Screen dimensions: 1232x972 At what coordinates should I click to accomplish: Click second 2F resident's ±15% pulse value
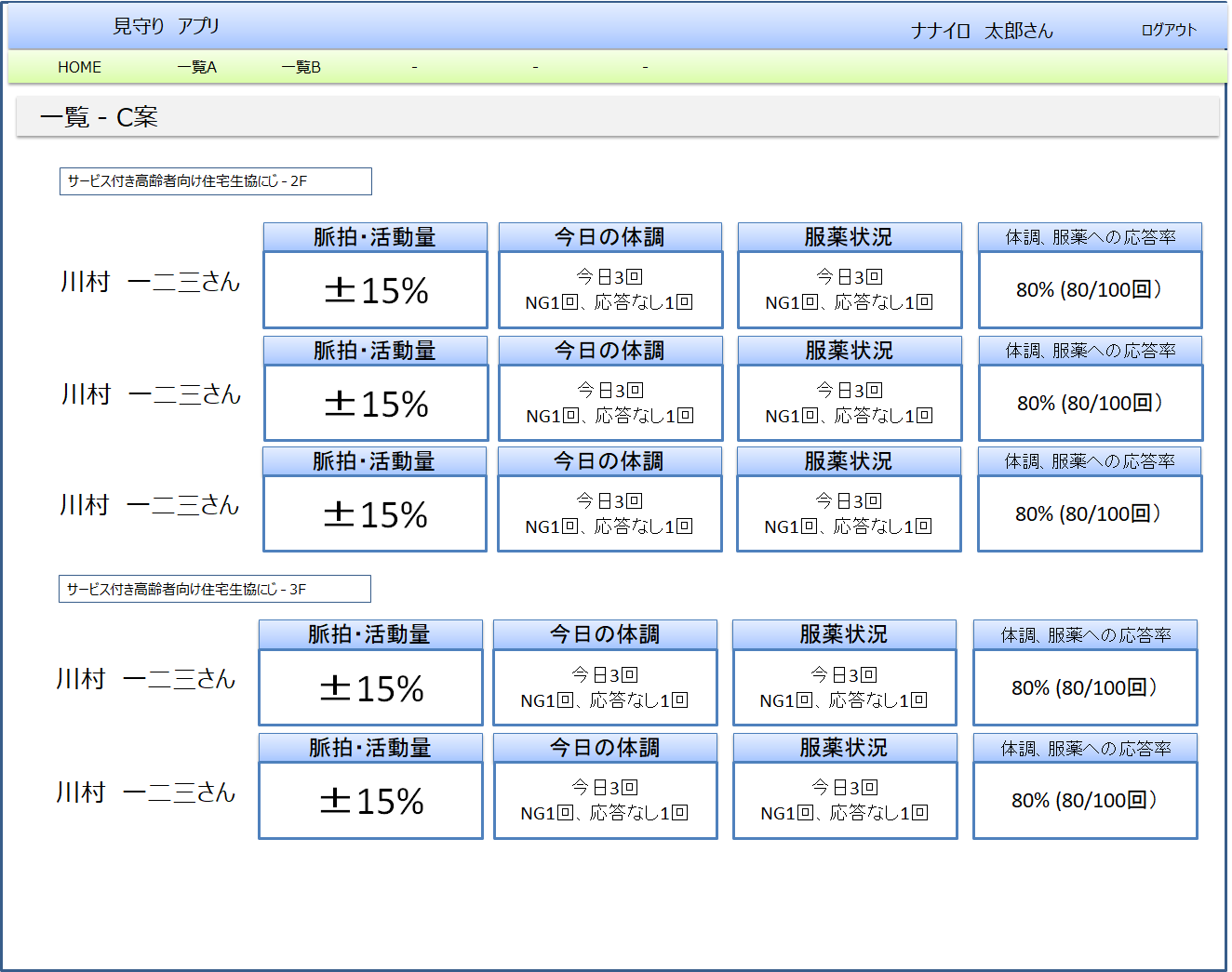coord(376,404)
